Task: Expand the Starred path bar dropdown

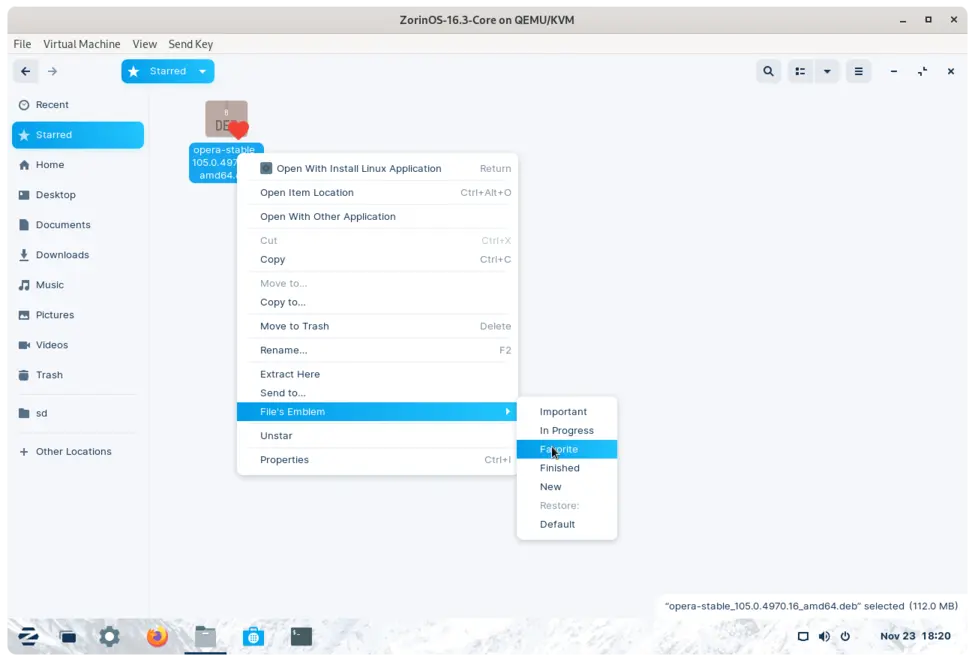Action: [203, 71]
